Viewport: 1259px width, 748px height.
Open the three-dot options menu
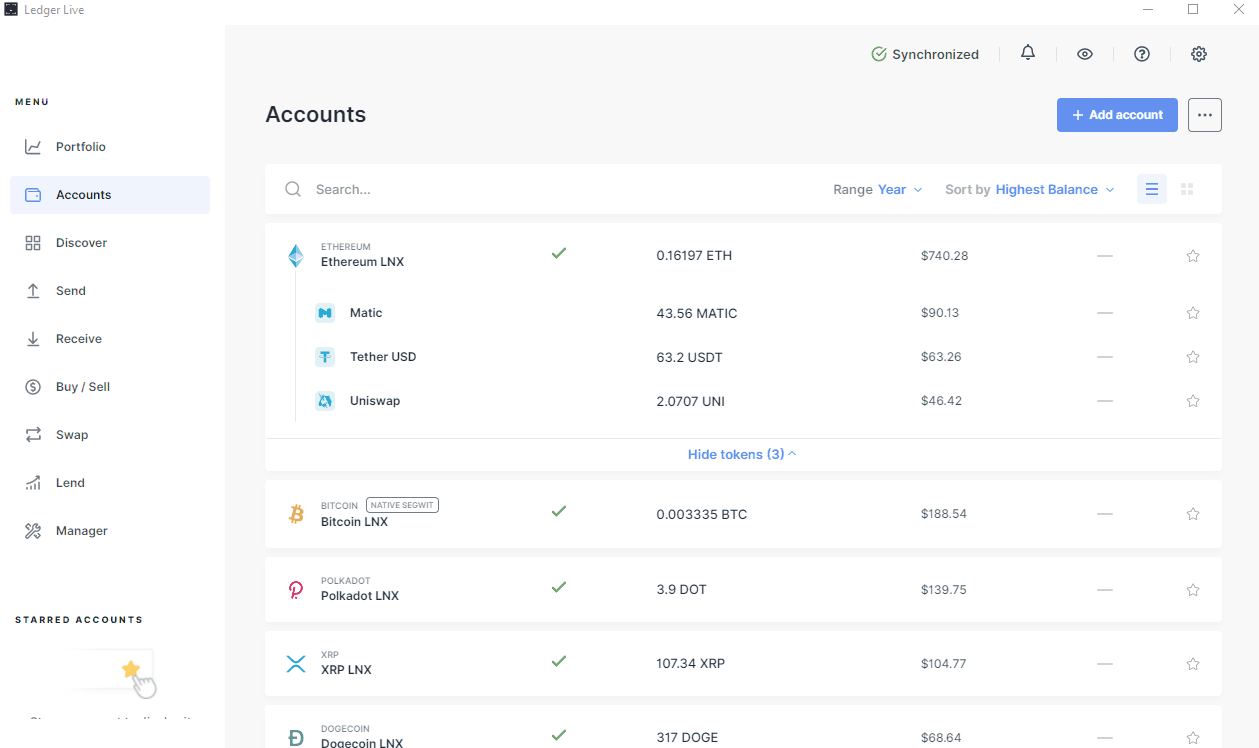coord(1205,115)
